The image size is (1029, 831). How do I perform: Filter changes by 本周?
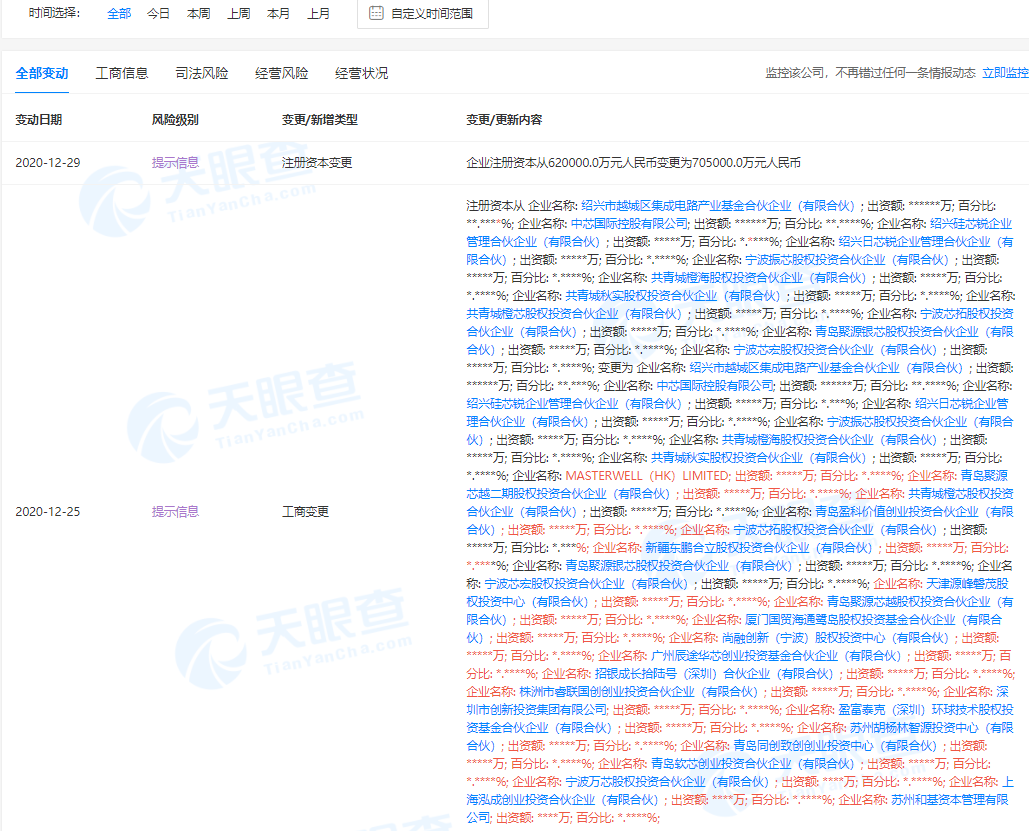[199, 13]
